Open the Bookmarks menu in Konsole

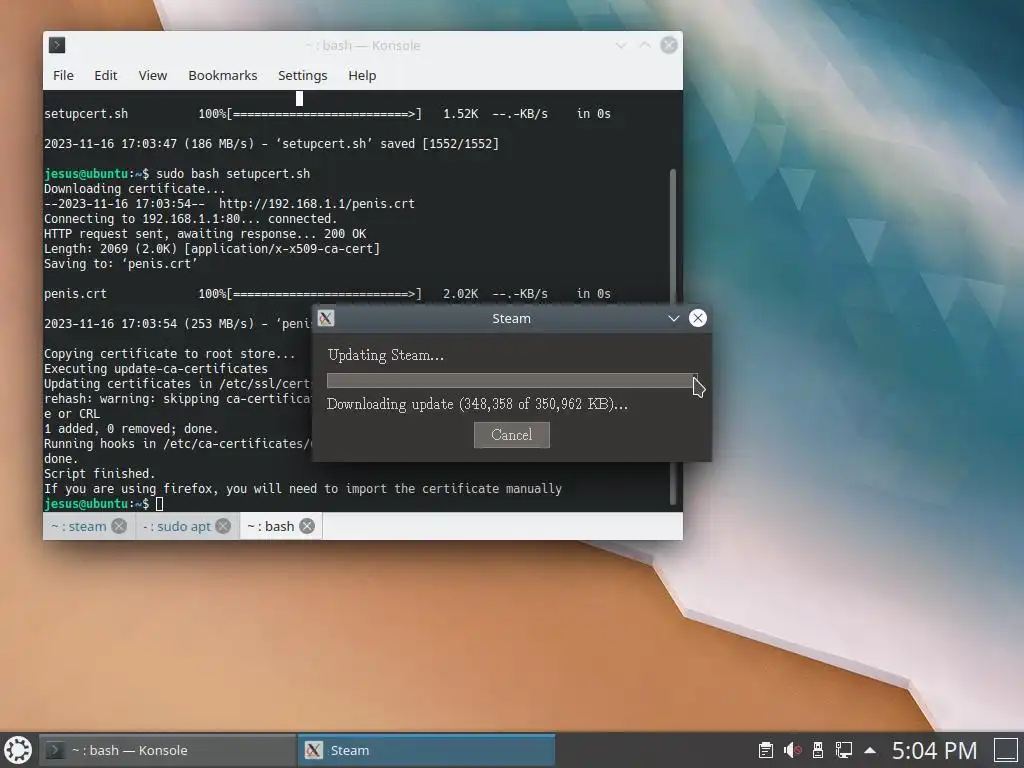click(223, 75)
